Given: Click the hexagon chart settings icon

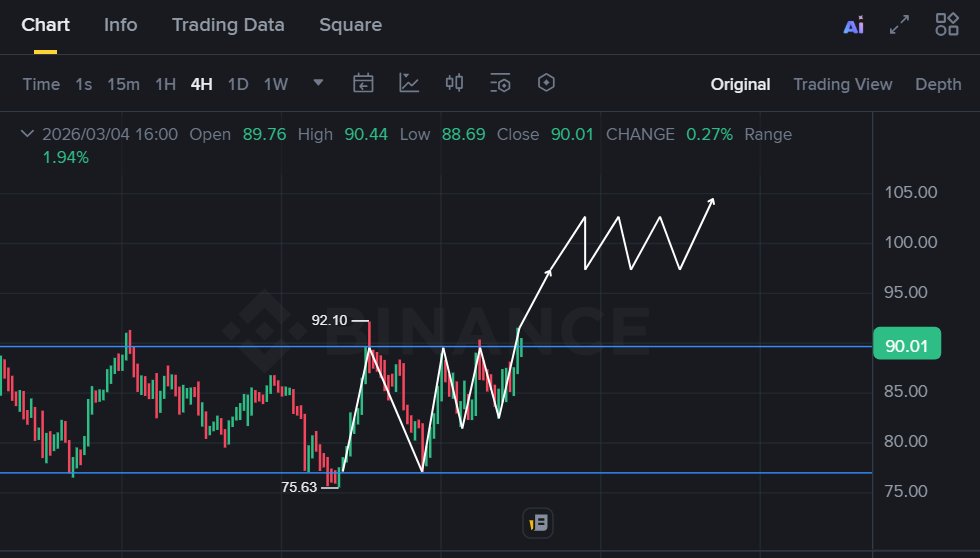Looking at the screenshot, I should [546, 82].
